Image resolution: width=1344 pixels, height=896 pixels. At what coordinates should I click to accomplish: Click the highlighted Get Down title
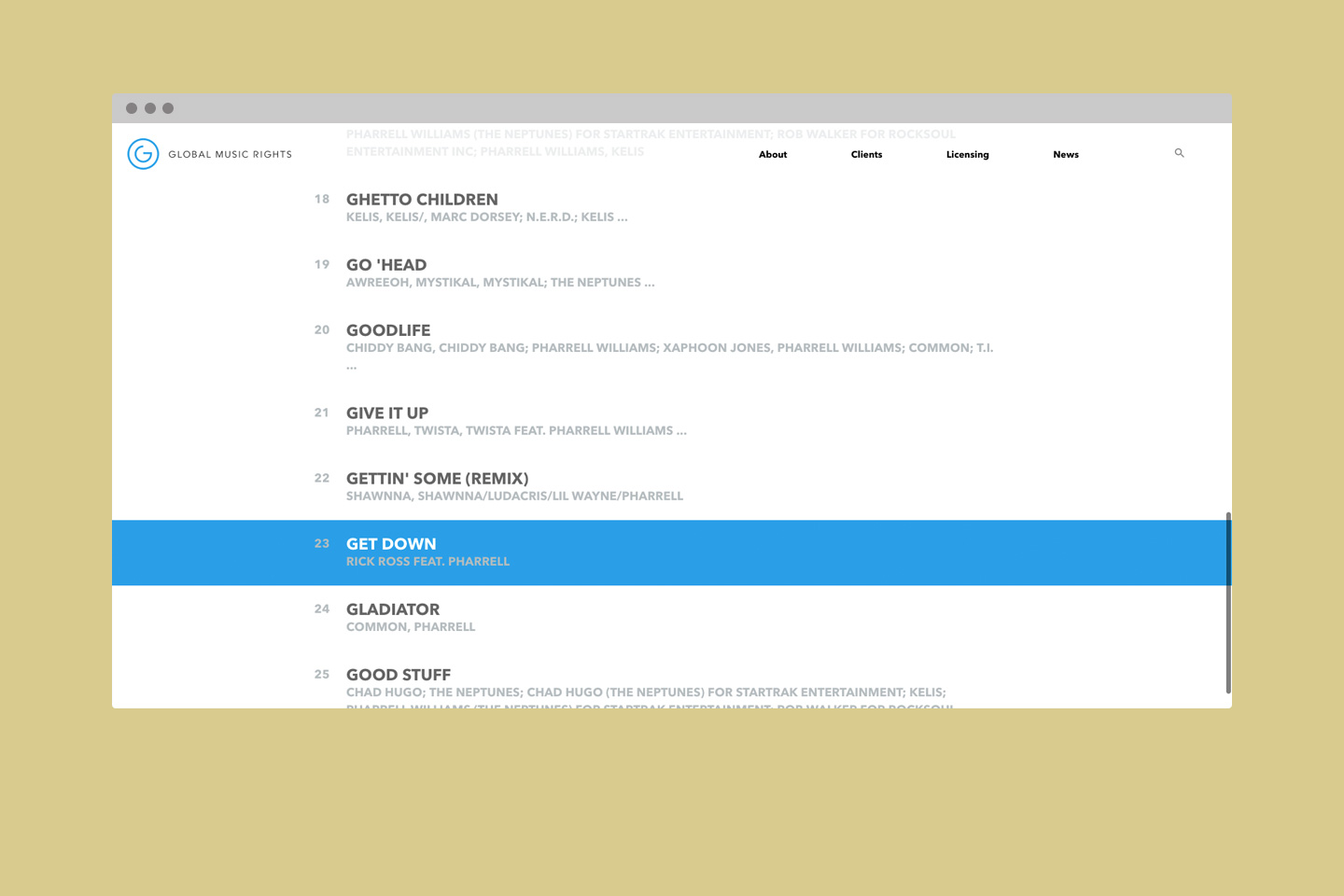point(391,544)
